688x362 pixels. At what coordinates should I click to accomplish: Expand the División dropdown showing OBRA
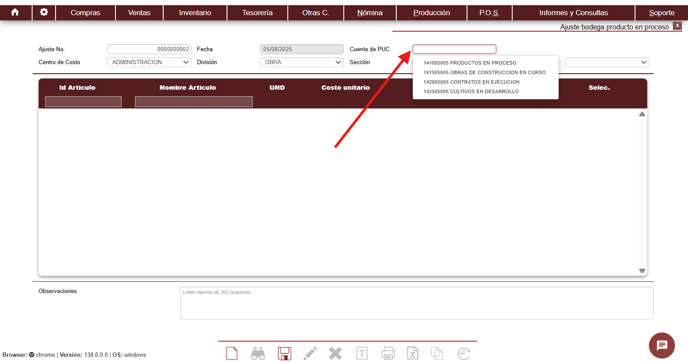point(301,62)
